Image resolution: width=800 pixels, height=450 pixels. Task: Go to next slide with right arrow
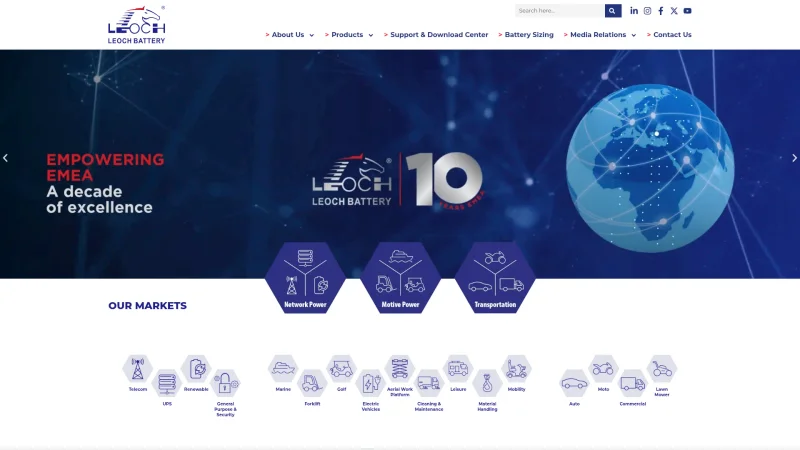point(794,158)
